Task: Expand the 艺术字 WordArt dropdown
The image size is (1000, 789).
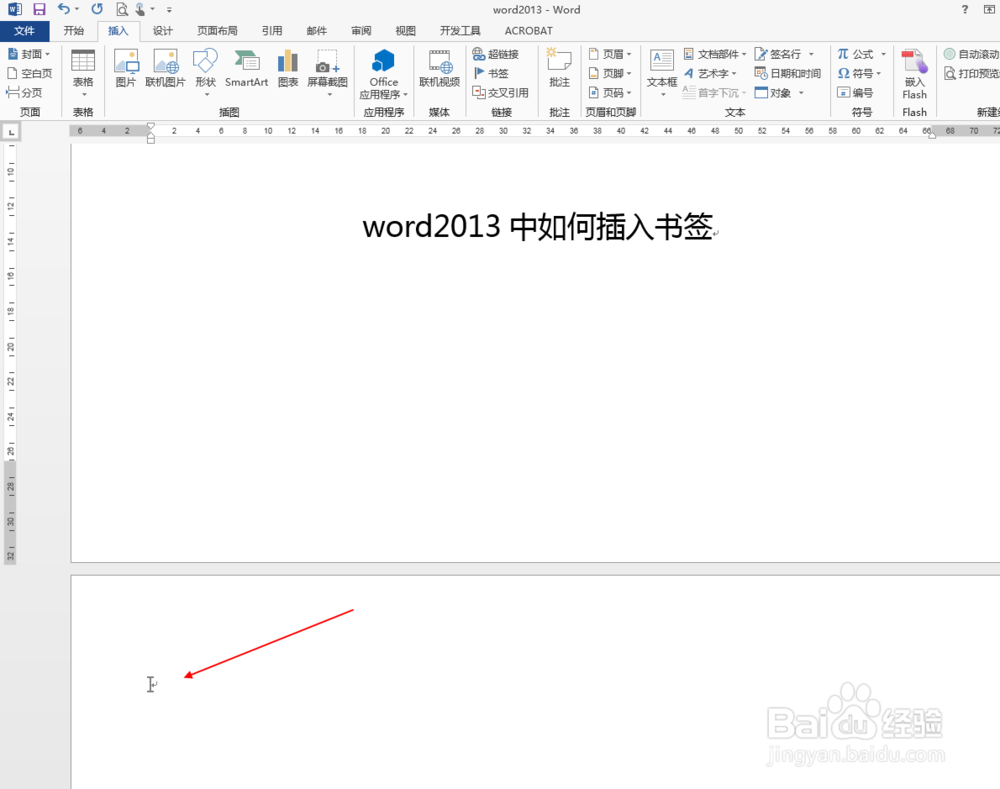Action: click(x=734, y=73)
